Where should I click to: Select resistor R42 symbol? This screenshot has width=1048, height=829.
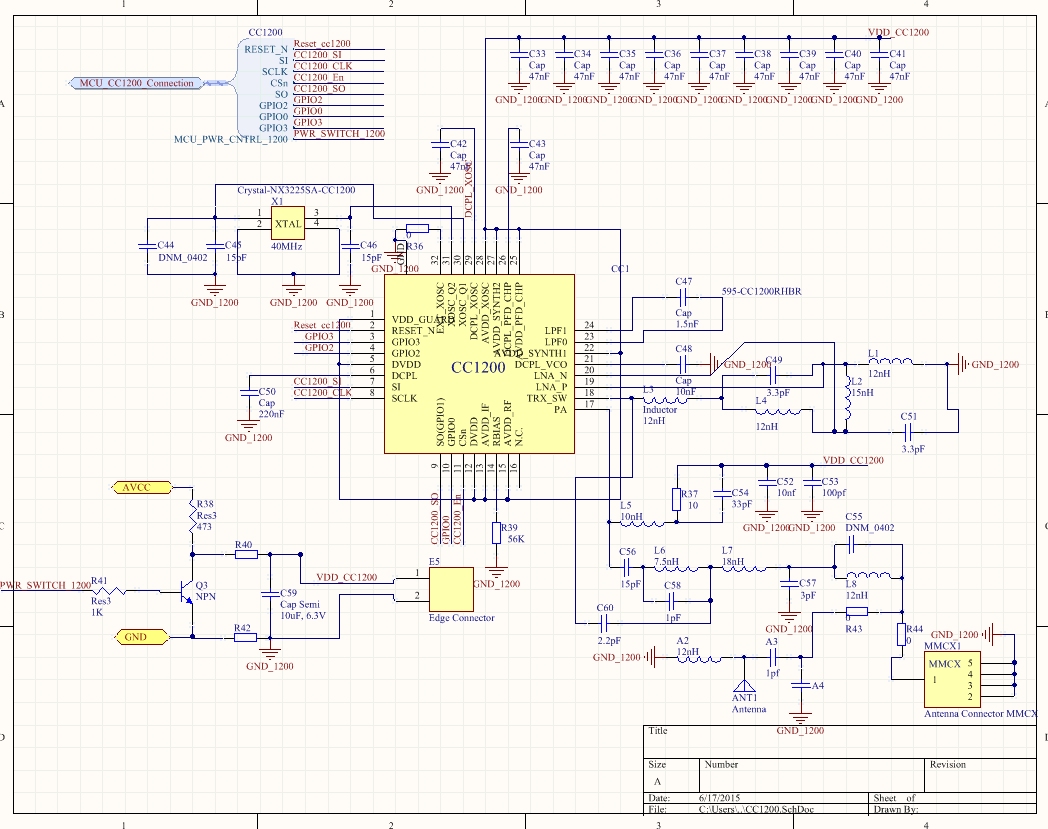coord(245,637)
